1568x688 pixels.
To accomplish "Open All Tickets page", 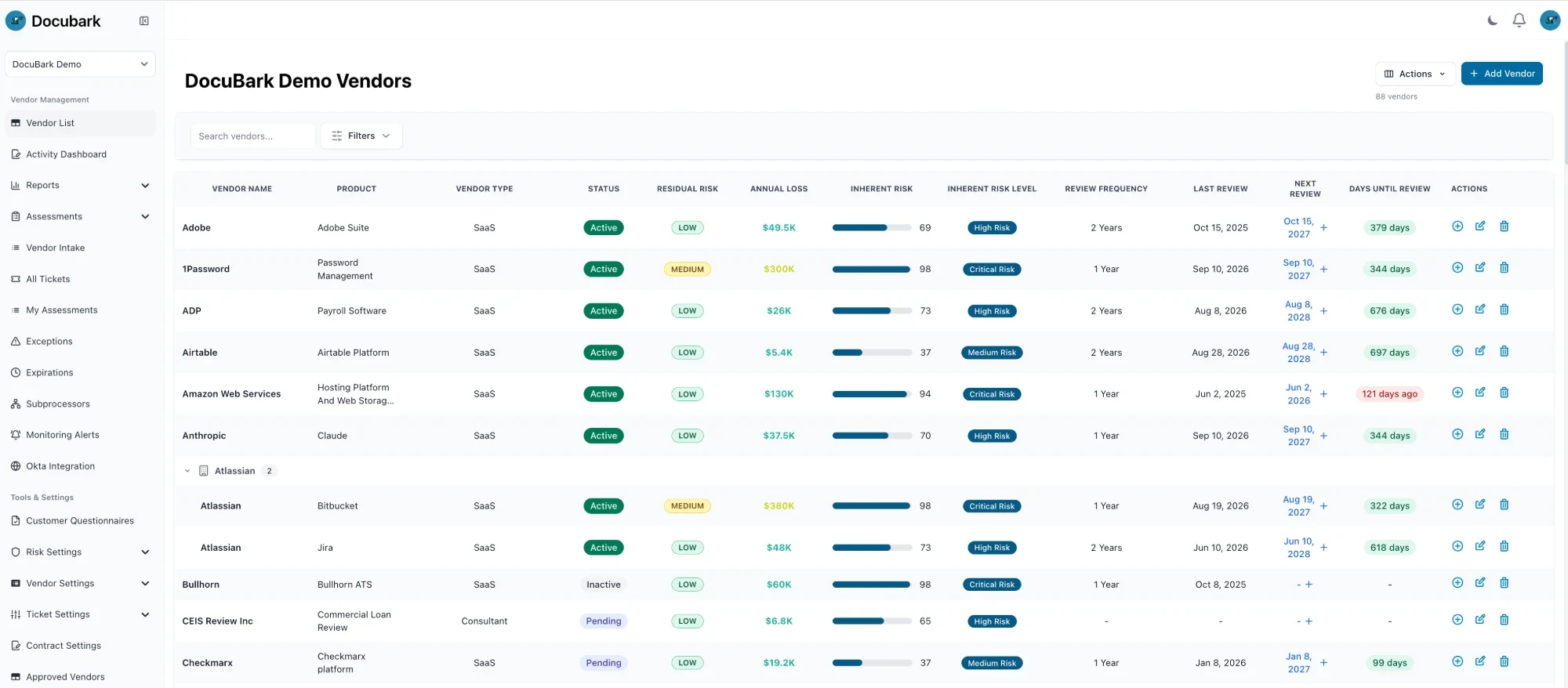I will (x=48, y=280).
